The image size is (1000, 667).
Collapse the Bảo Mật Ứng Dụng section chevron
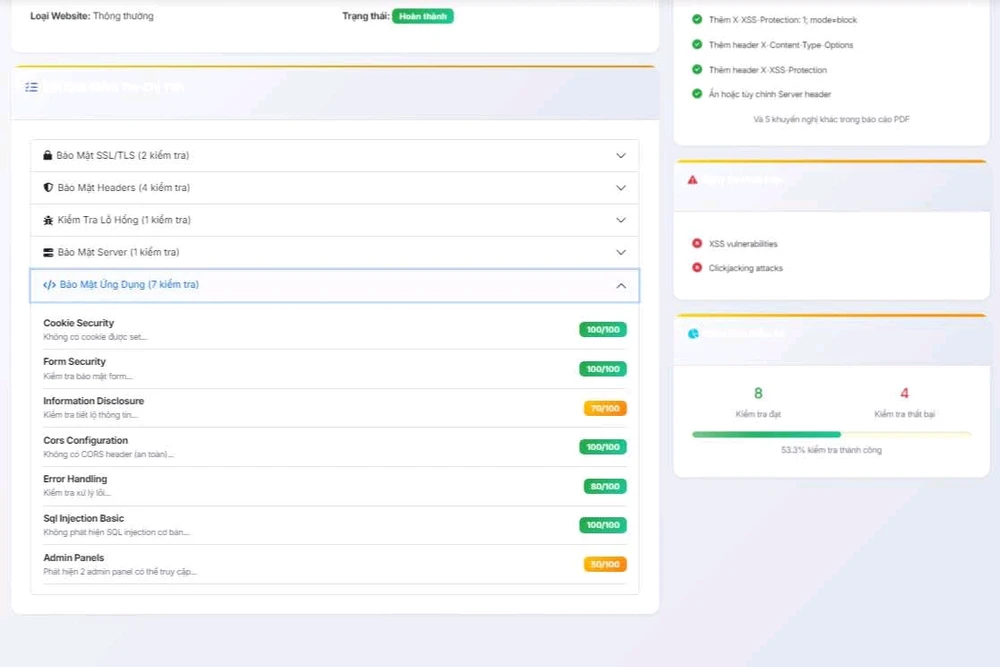[x=620, y=285]
